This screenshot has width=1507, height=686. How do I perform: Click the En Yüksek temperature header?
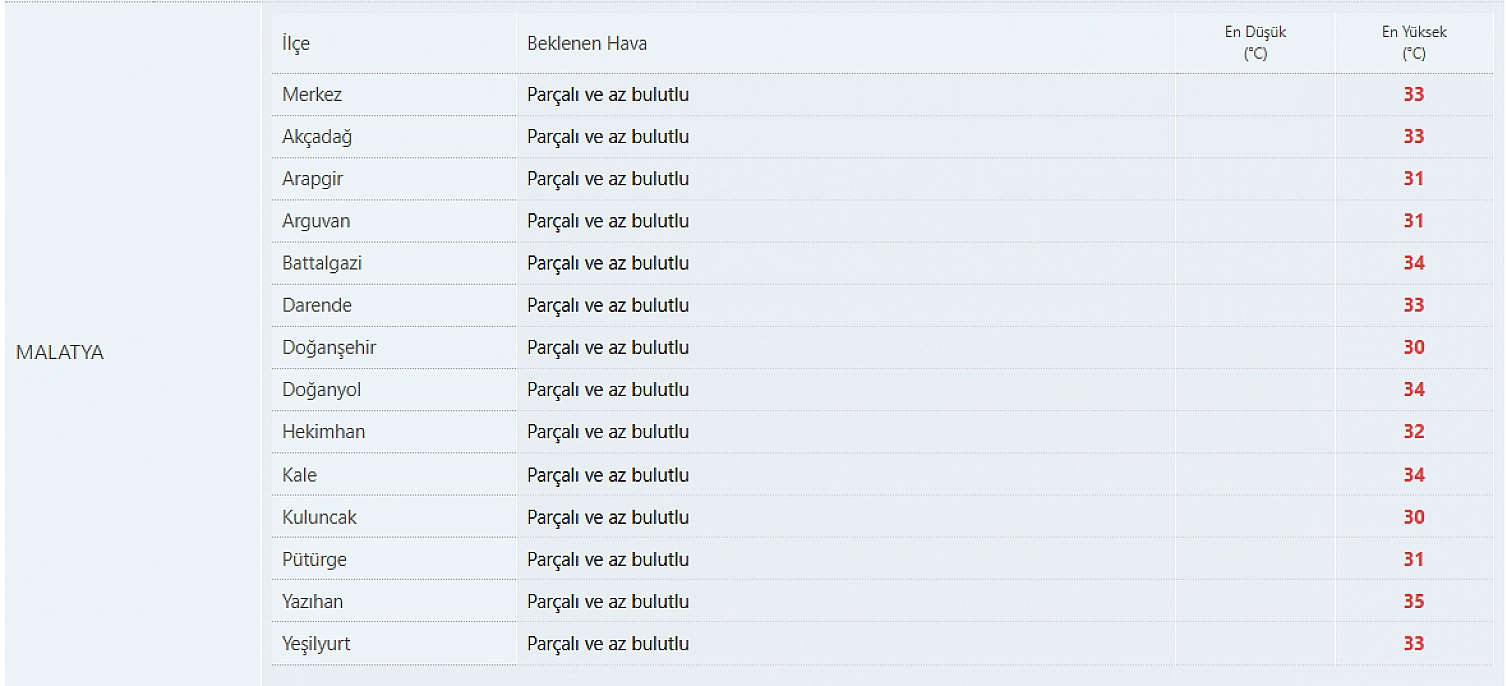coord(1414,43)
